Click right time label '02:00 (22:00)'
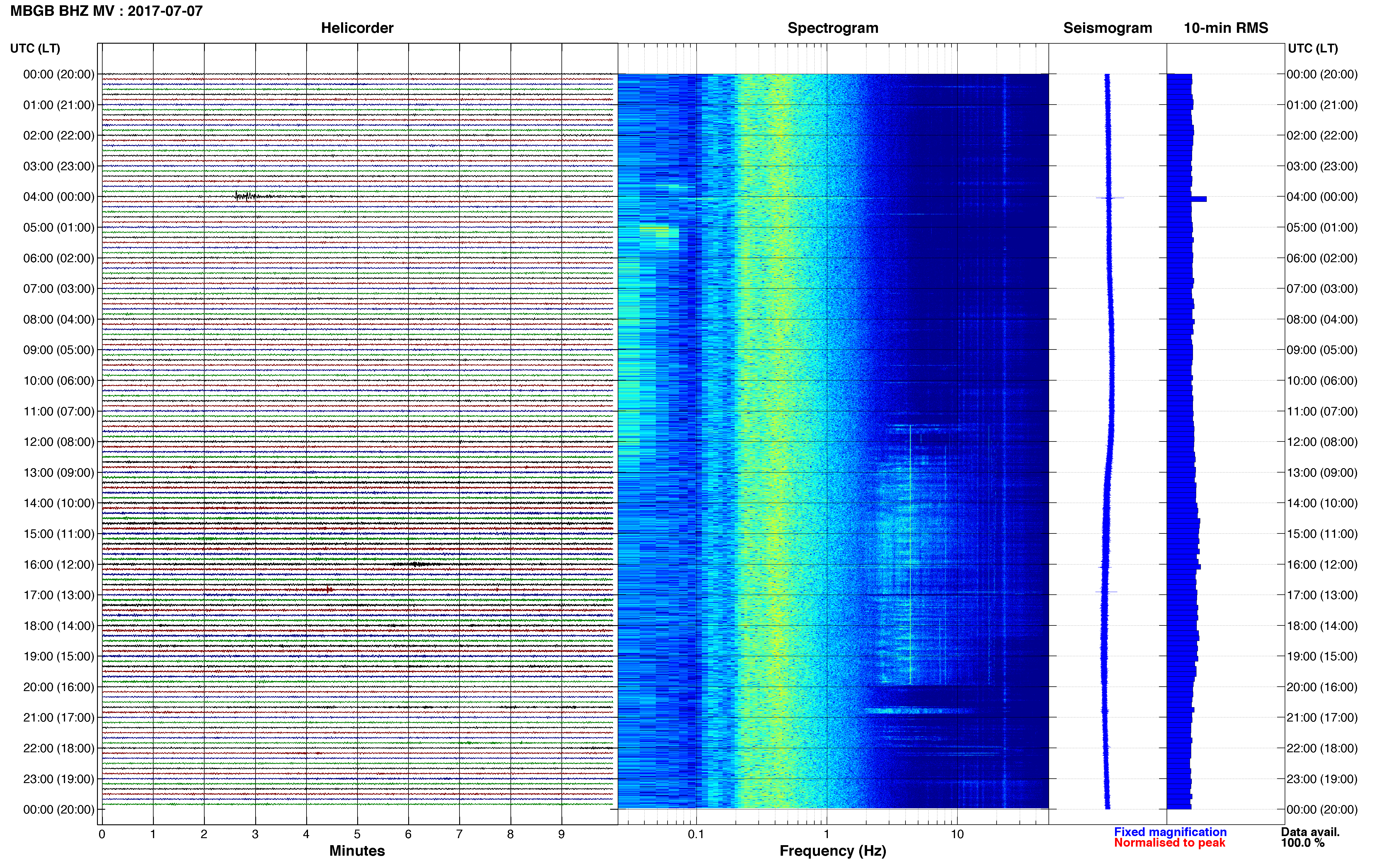Viewport: 1389px width, 868px height. pyautogui.click(x=1322, y=135)
